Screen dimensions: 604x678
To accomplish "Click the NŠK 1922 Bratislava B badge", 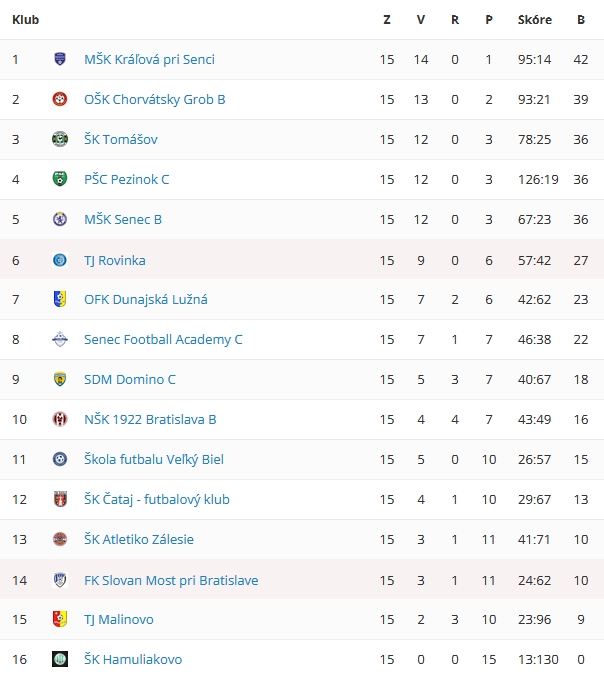I will click(x=60, y=419).
